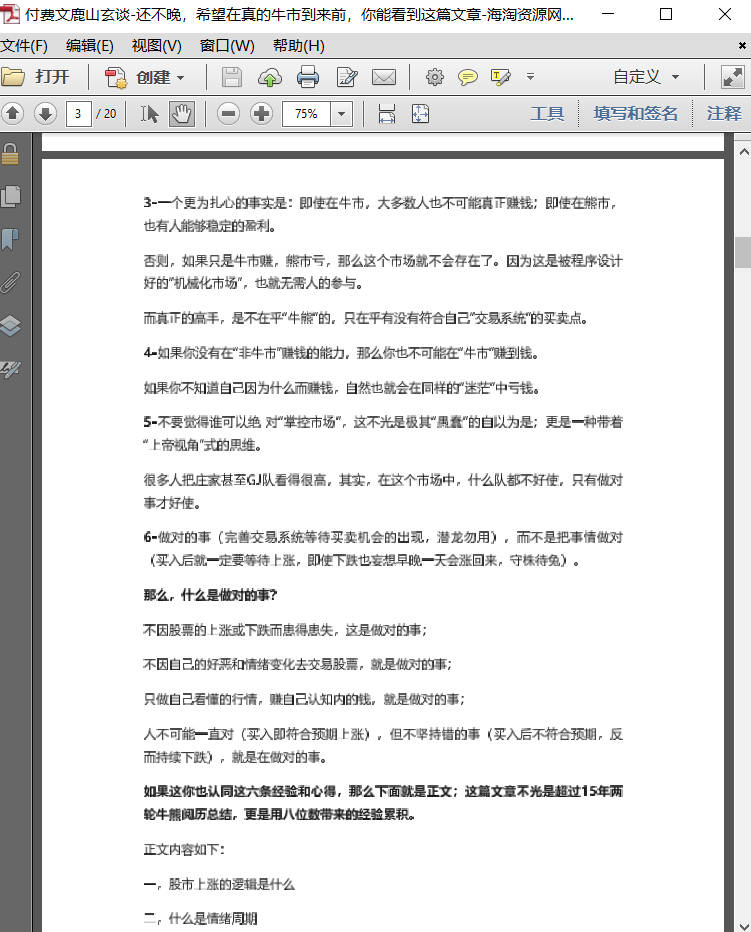Close the document via menu bar x
This screenshot has height=932, width=751.
[x=742, y=45]
